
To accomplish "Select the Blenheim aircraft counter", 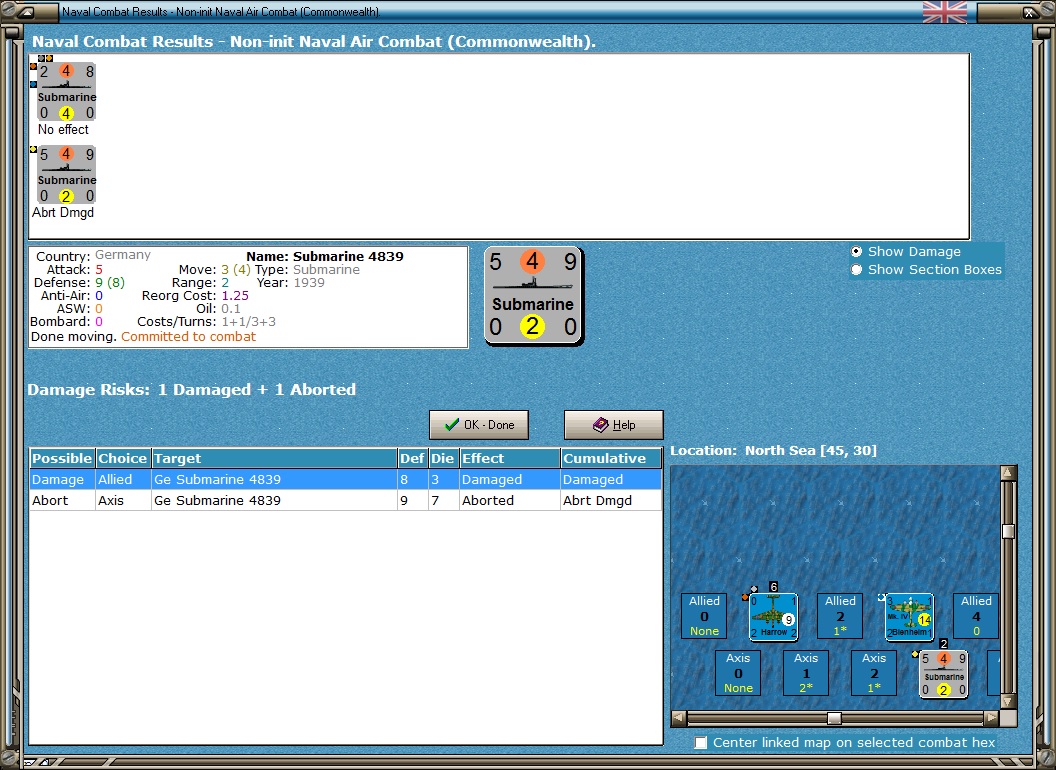I will [x=909, y=616].
